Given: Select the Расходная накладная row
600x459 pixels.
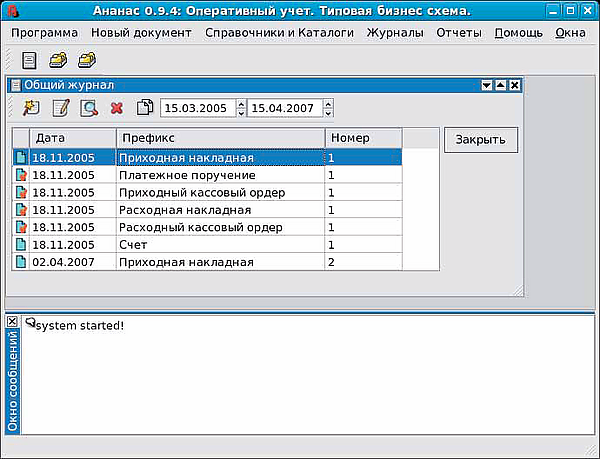Looking at the screenshot, I should tap(207, 210).
